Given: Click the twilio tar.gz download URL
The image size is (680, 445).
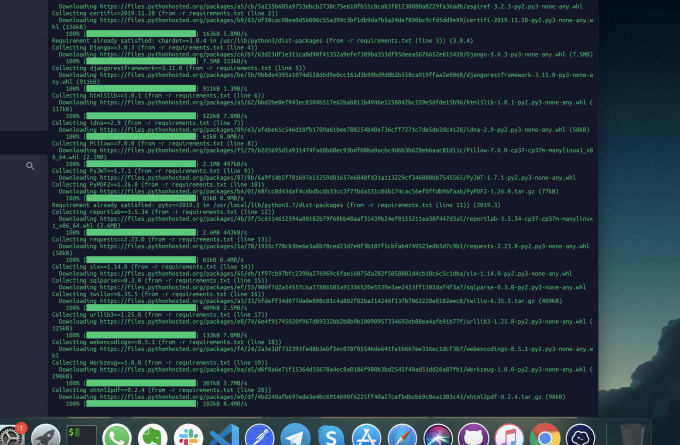Looking at the screenshot, I should click(317, 301).
